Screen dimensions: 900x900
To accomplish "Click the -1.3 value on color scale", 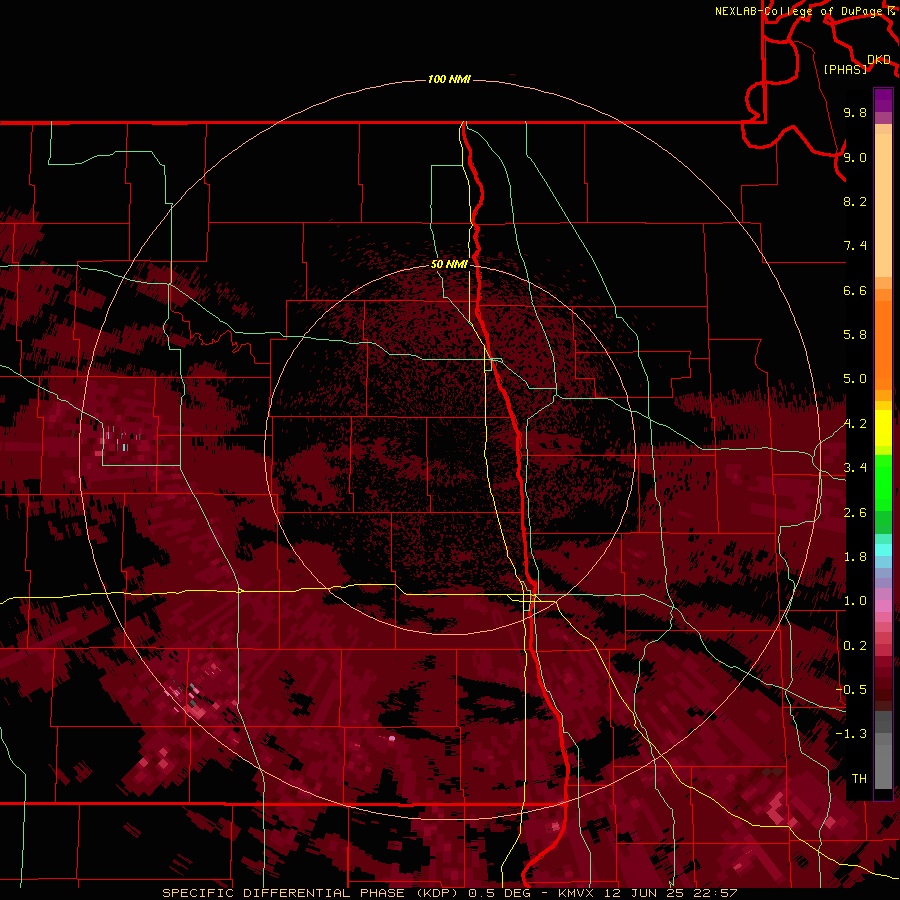I will [x=851, y=734].
